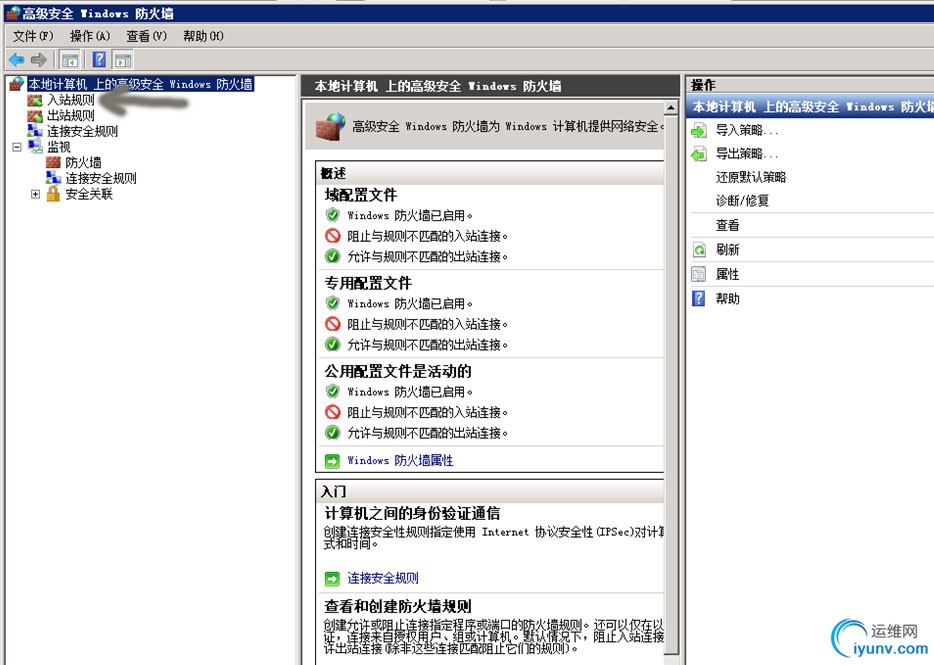
Task: Click 属性 in actions pane
Action: tap(727, 274)
